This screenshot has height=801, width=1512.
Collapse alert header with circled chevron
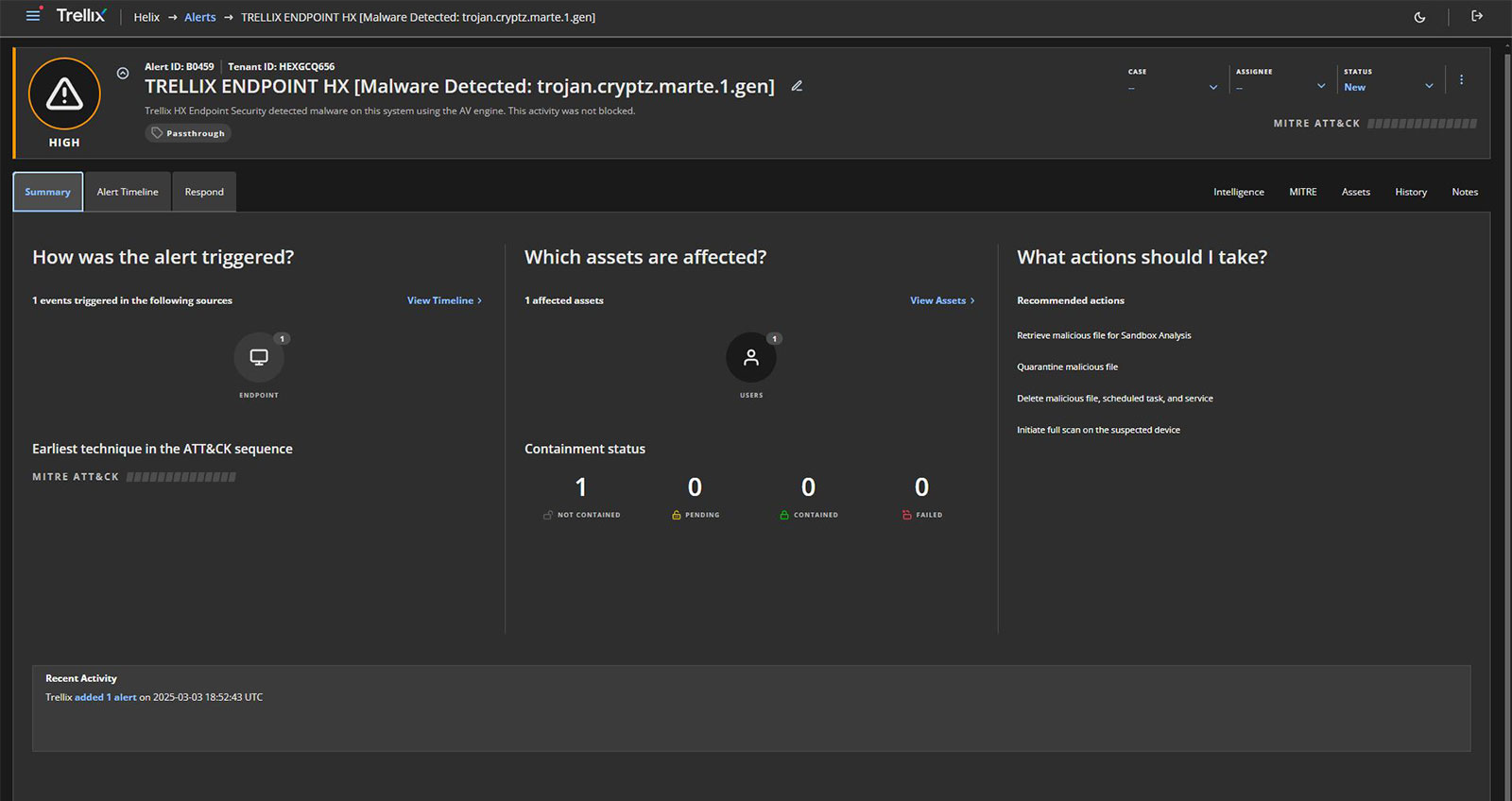[123, 74]
